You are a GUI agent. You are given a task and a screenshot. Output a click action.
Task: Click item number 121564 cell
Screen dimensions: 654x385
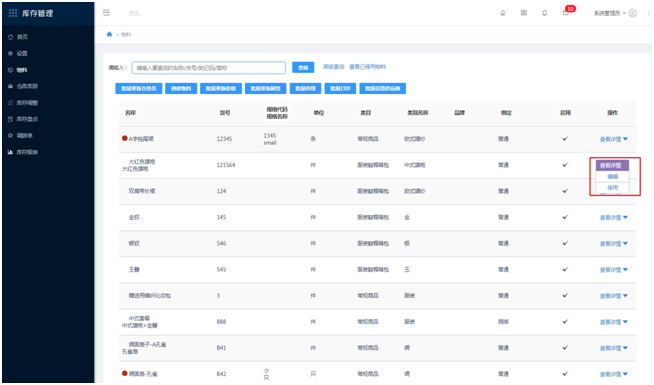pos(226,165)
